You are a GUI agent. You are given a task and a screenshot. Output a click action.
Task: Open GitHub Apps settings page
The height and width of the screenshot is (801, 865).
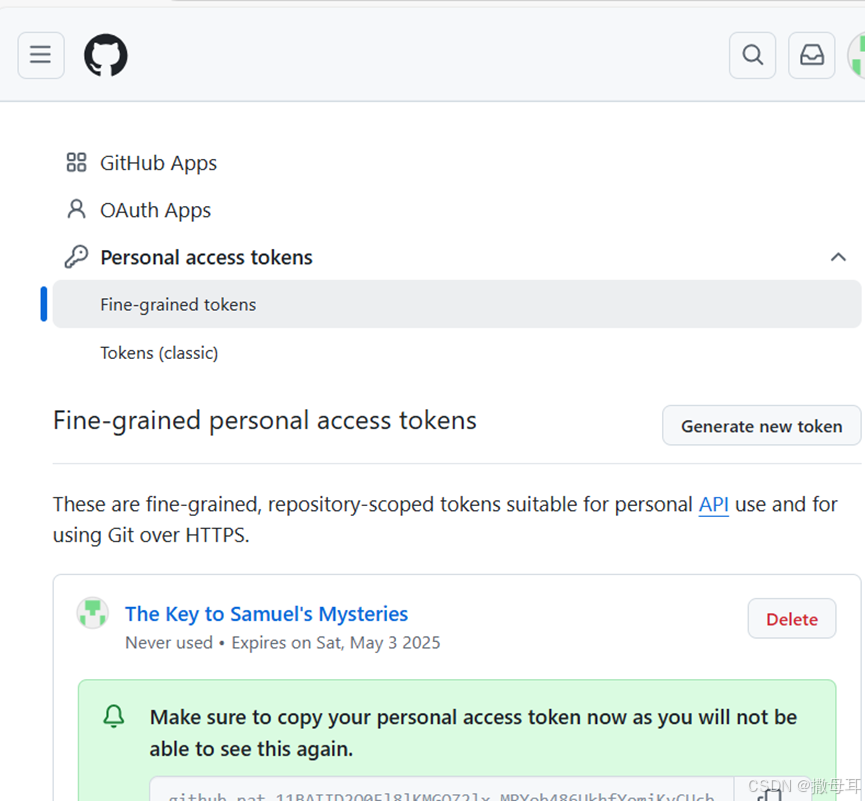click(x=158, y=163)
